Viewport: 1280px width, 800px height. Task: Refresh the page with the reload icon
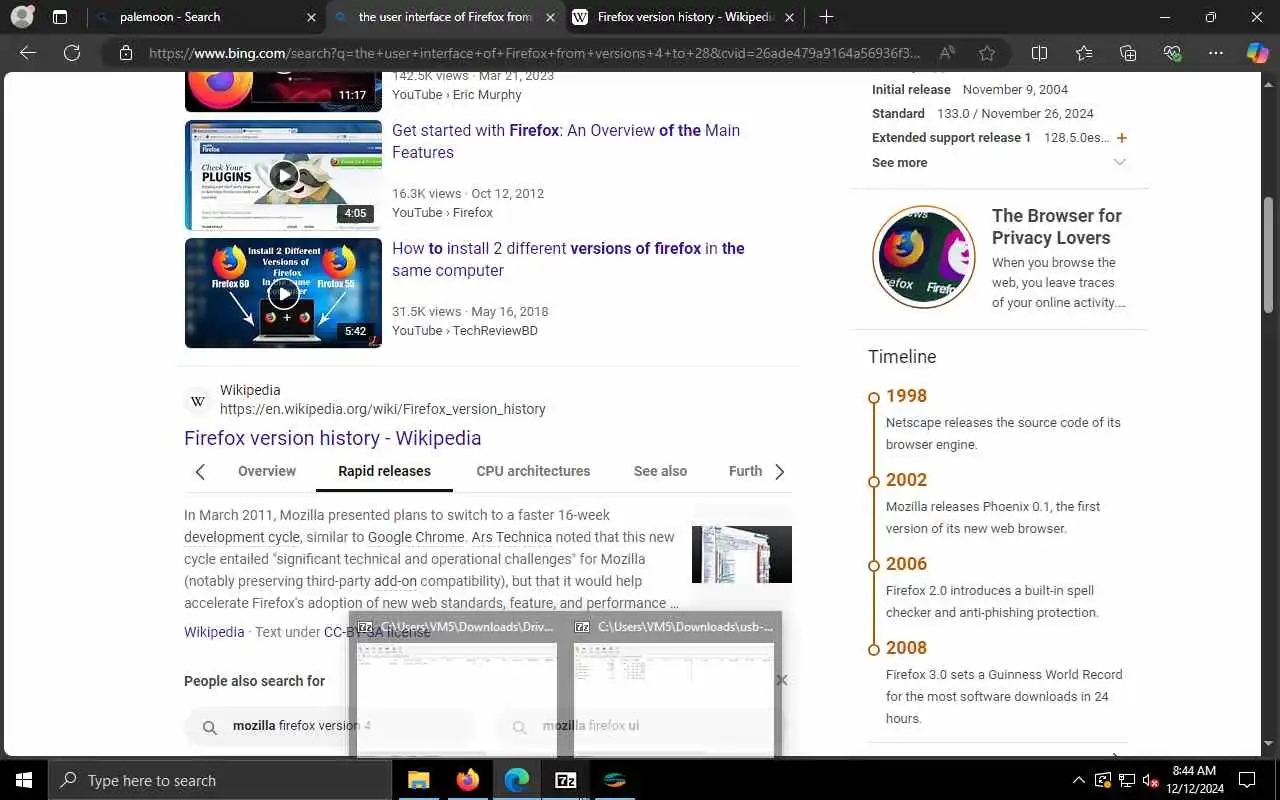(71, 53)
